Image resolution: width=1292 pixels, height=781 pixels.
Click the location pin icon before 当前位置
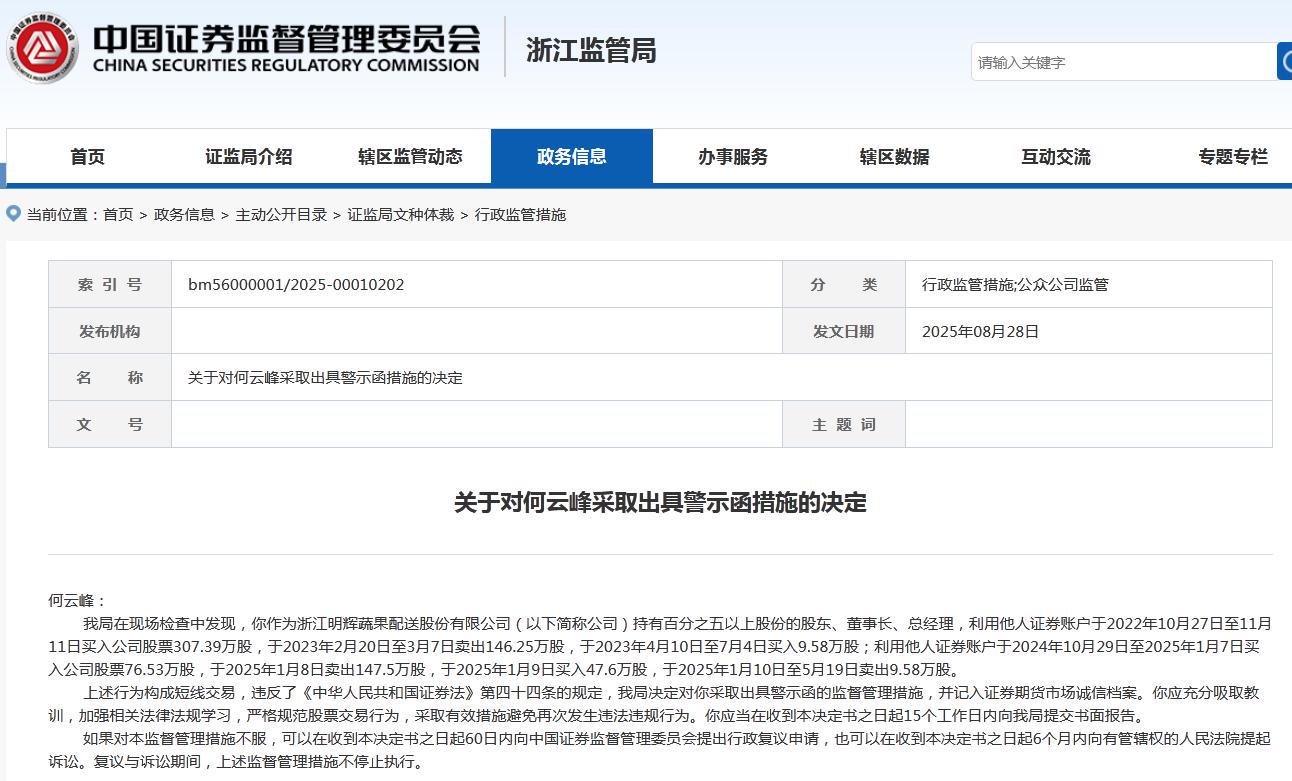[x=14, y=214]
